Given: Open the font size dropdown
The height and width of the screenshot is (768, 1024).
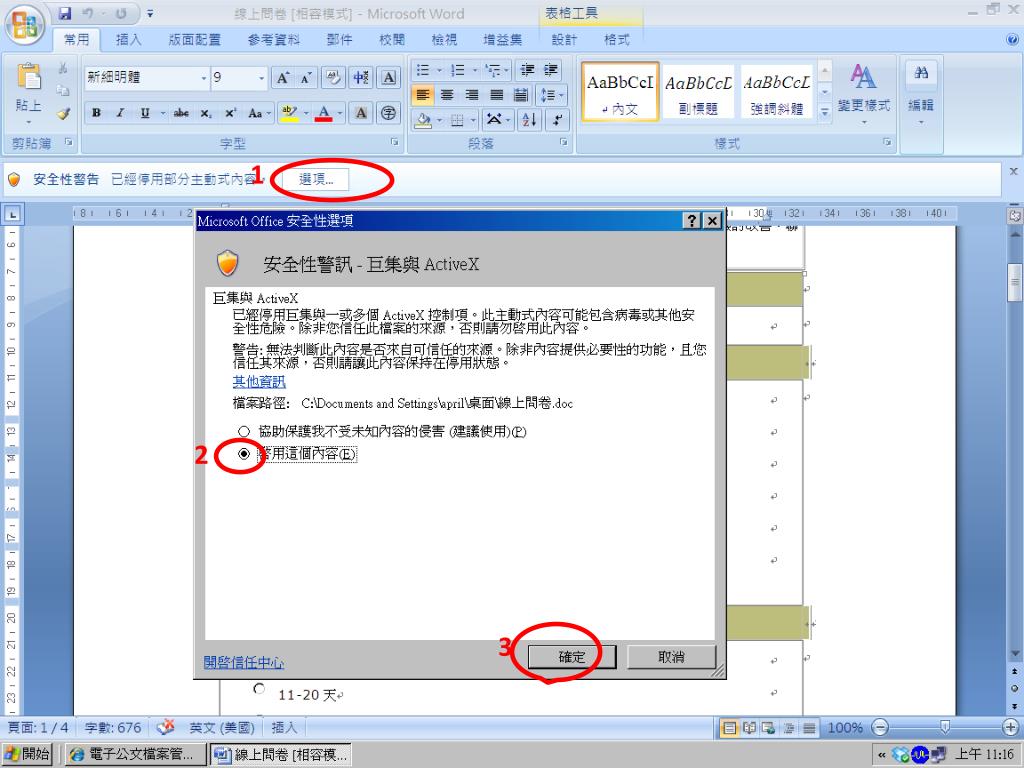Looking at the screenshot, I should click(x=261, y=78).
